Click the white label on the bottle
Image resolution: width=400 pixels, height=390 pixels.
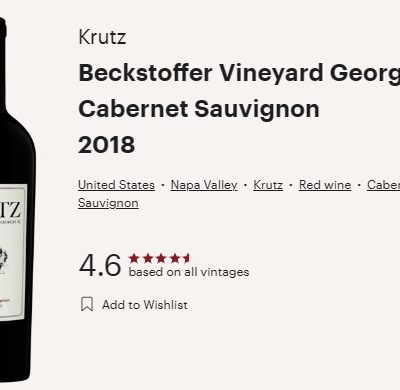point(13,252)
